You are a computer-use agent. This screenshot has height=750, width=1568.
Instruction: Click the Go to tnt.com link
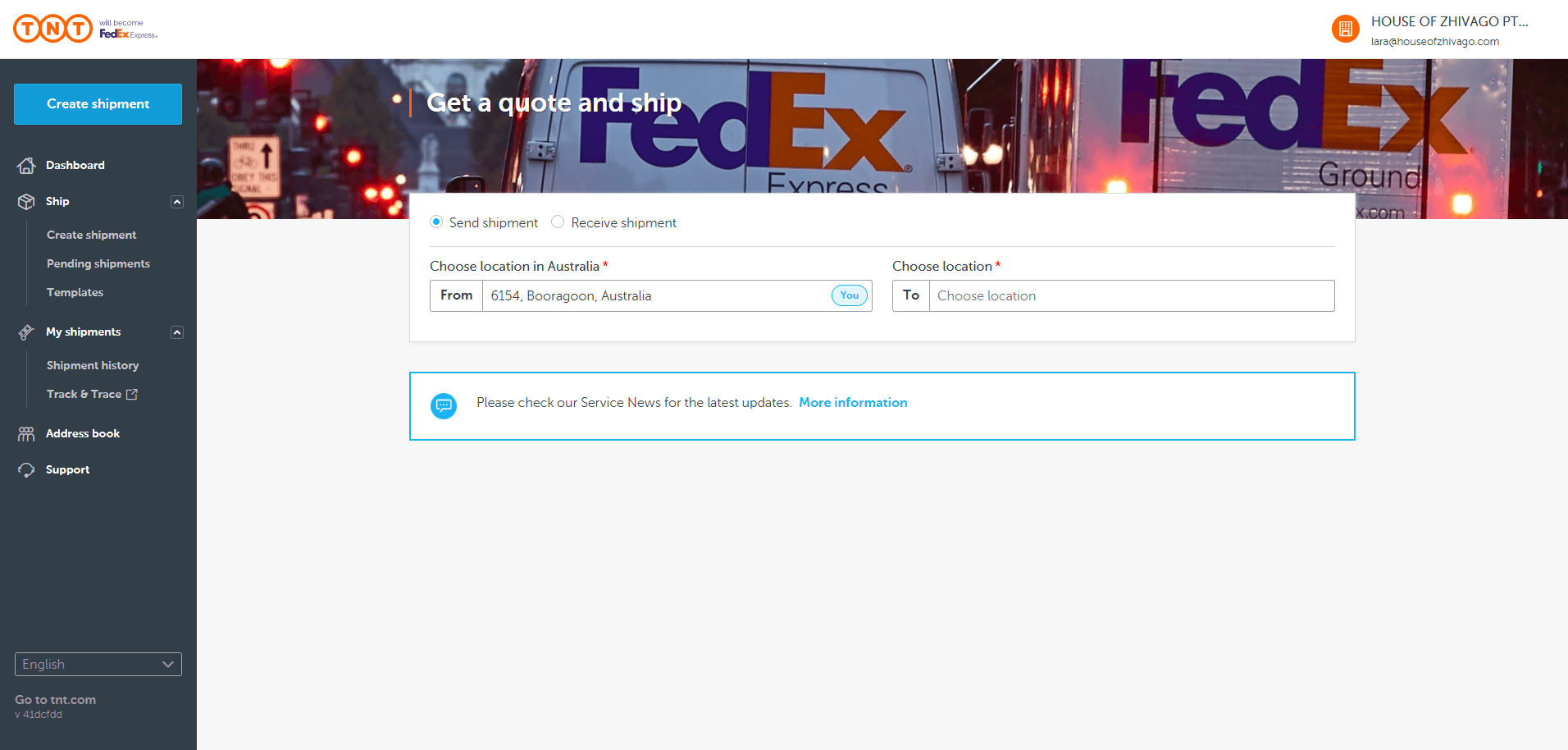pyautogui.click(x=55, y=700)
